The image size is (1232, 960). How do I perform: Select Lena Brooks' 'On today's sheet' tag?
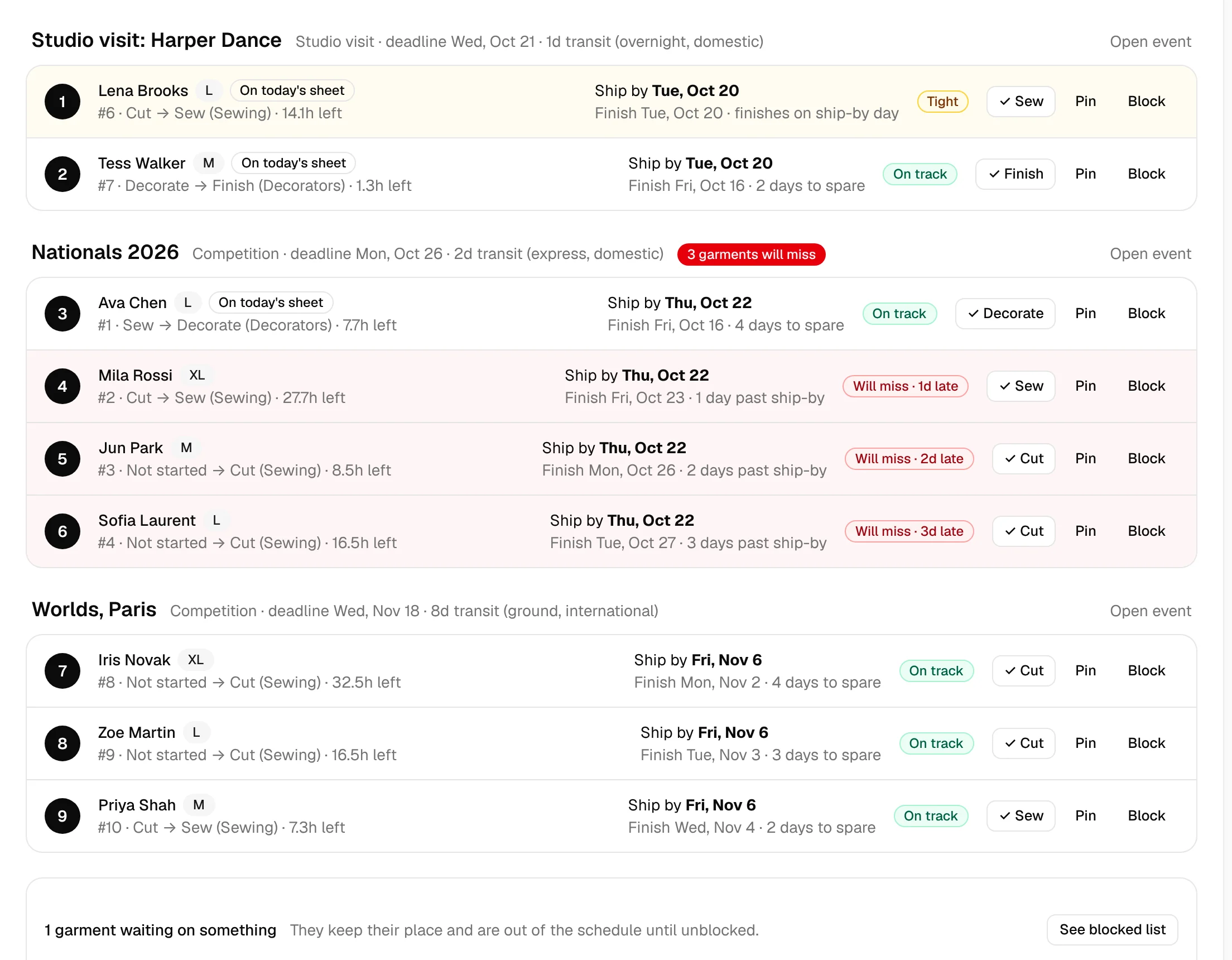coord(292,90)
